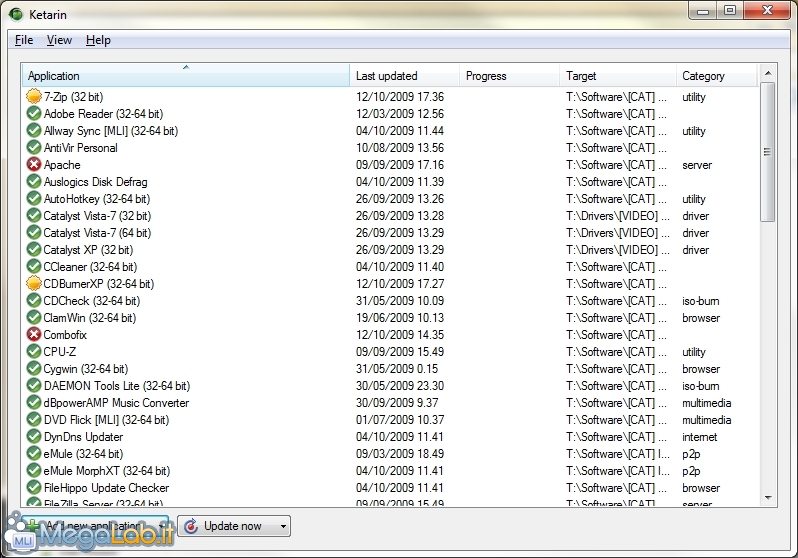Click the status icon of AntiVir Personal
The width and height of the screenshot is (798, 558).
[34, 148]
